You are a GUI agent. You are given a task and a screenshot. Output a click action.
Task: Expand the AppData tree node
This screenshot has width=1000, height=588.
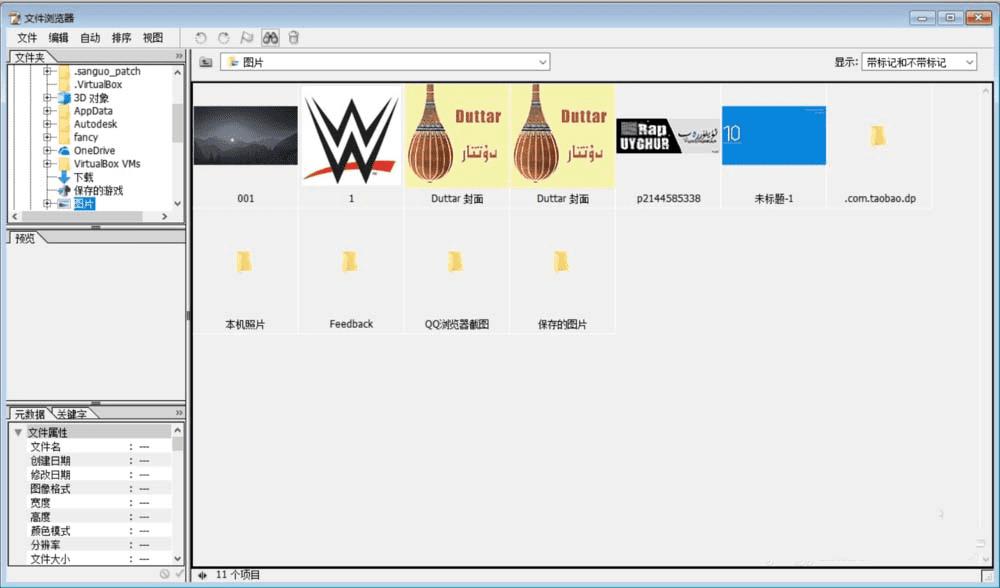tap(47, 111)
